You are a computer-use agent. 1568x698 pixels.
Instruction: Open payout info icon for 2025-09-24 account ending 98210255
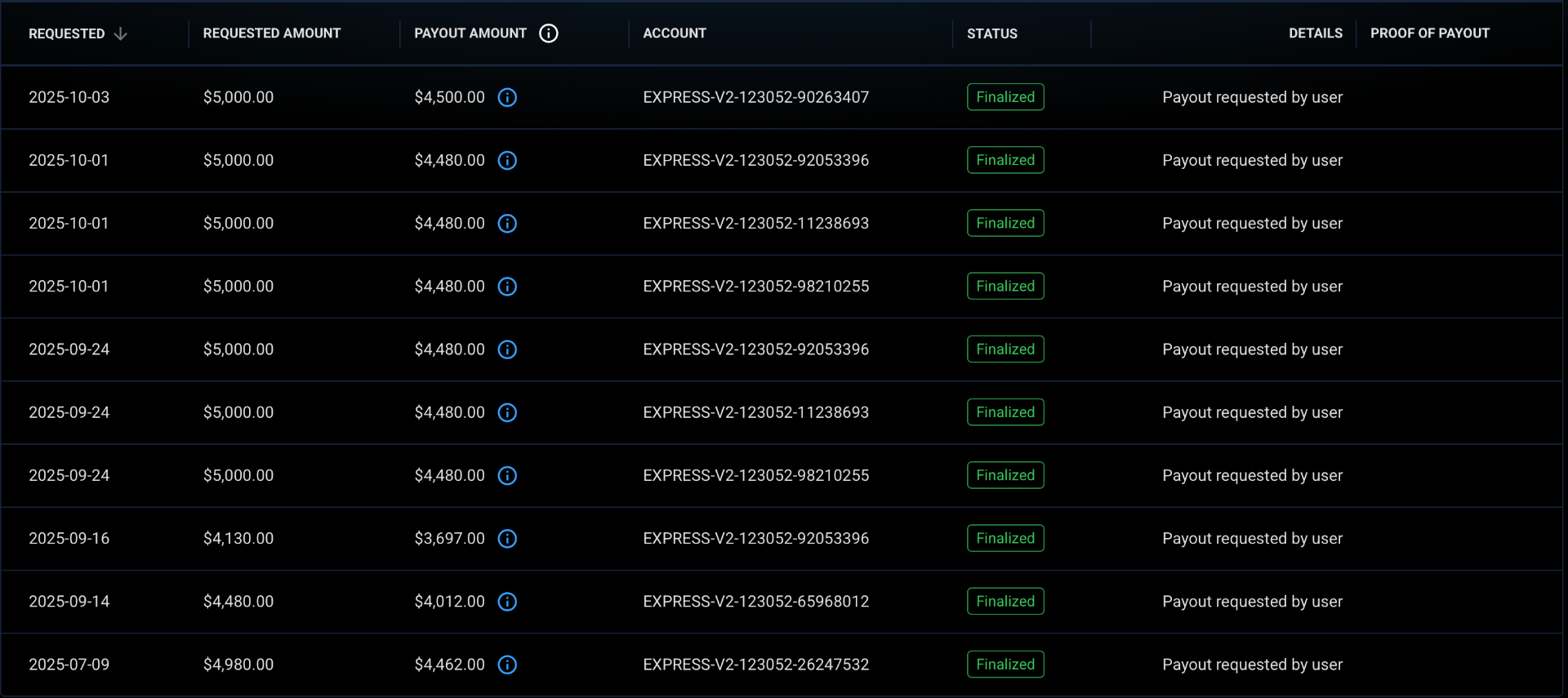tap(507, 475)
